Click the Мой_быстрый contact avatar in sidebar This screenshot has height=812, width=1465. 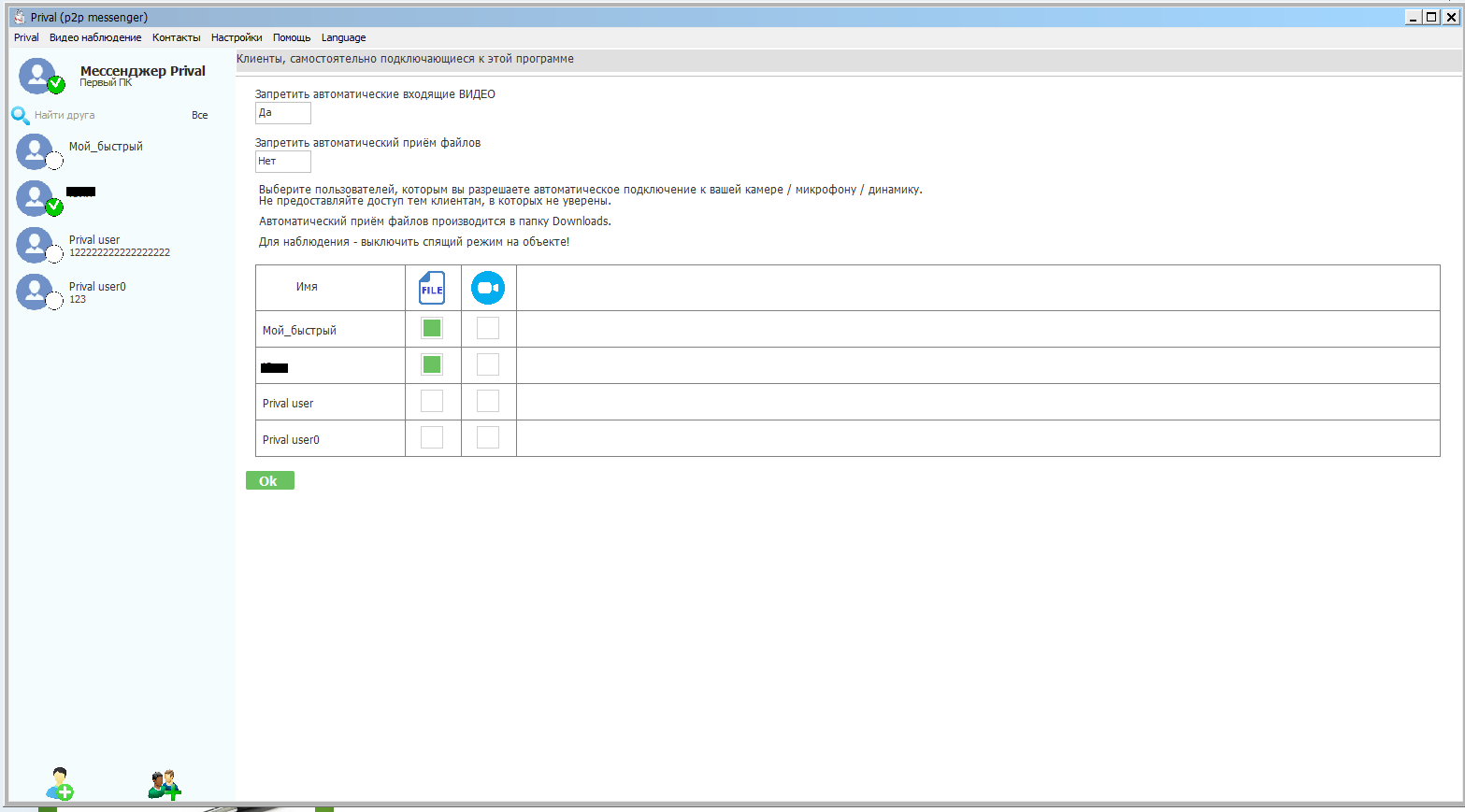pyautogui.click(x=35, y=151)
